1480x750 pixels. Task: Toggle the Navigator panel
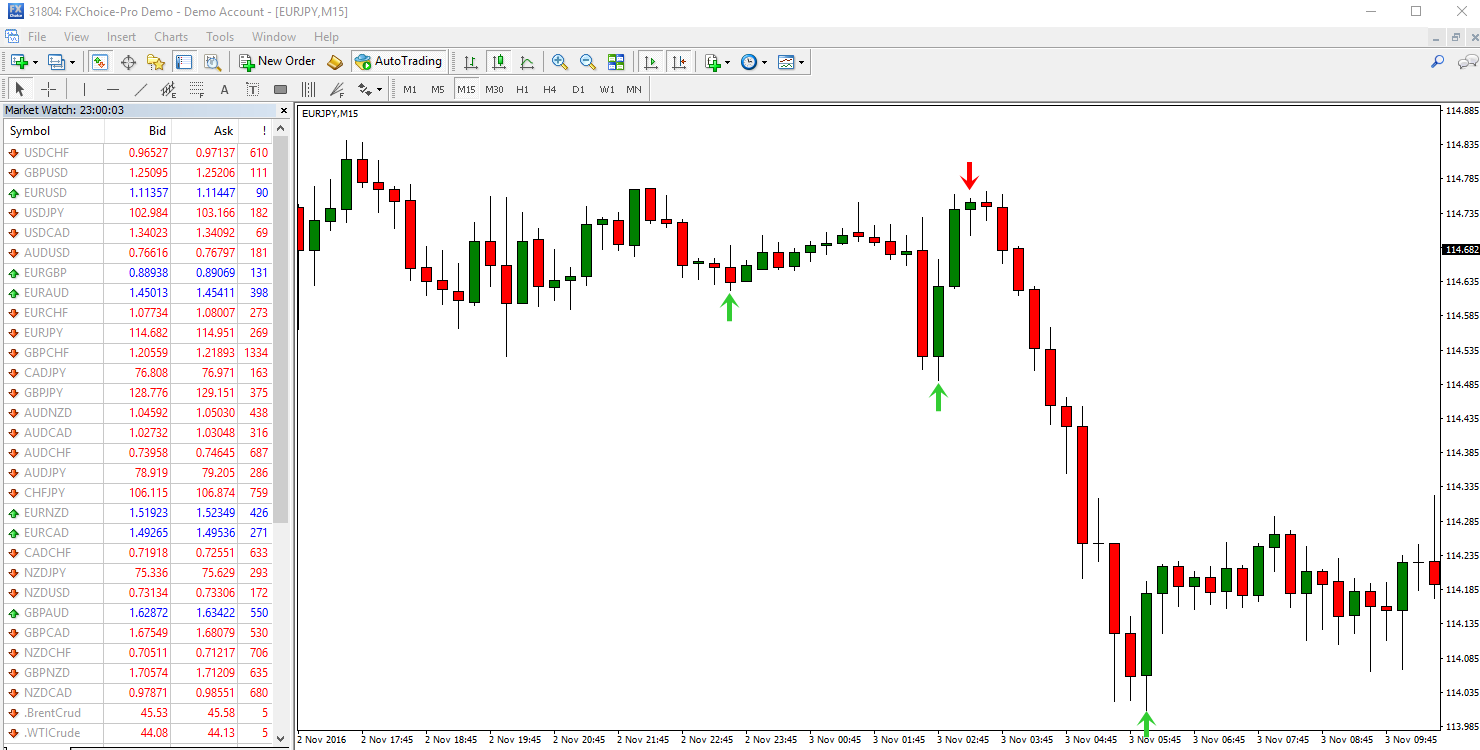(x=156, y=62)
